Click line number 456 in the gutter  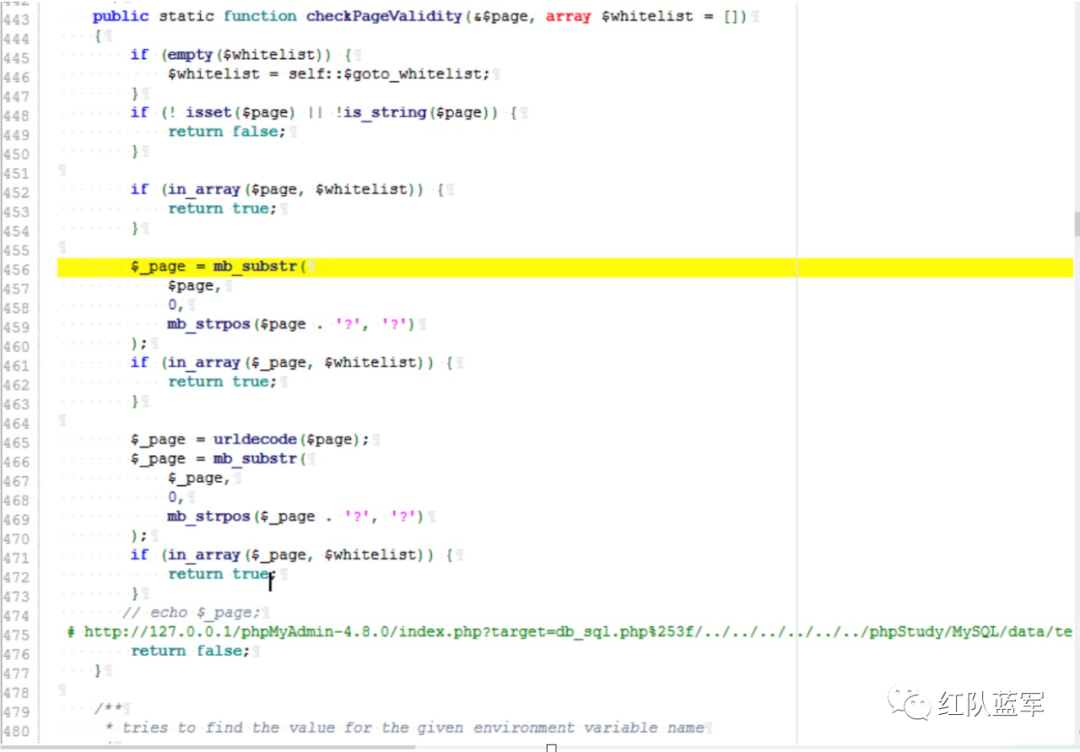click(16, 269)
